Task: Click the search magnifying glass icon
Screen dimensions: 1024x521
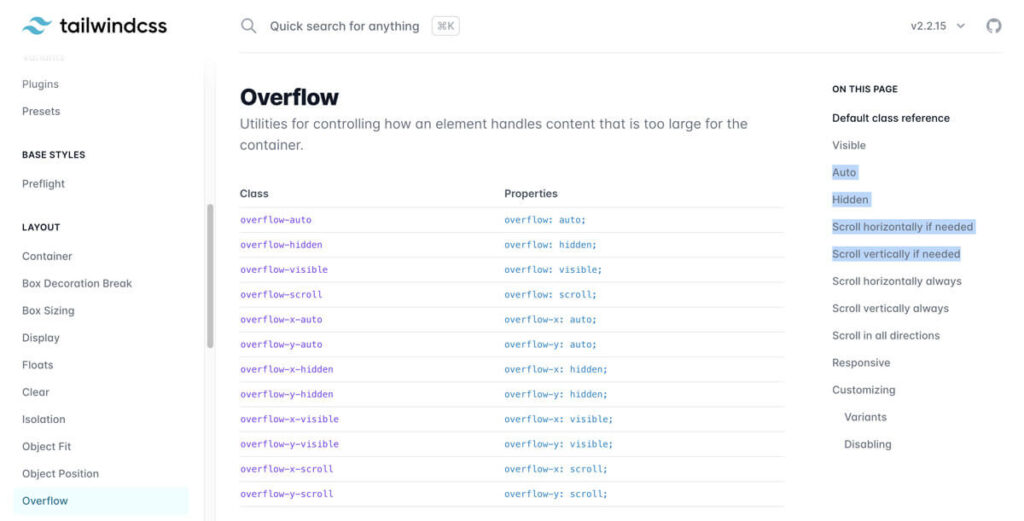Action: [248, 26]
